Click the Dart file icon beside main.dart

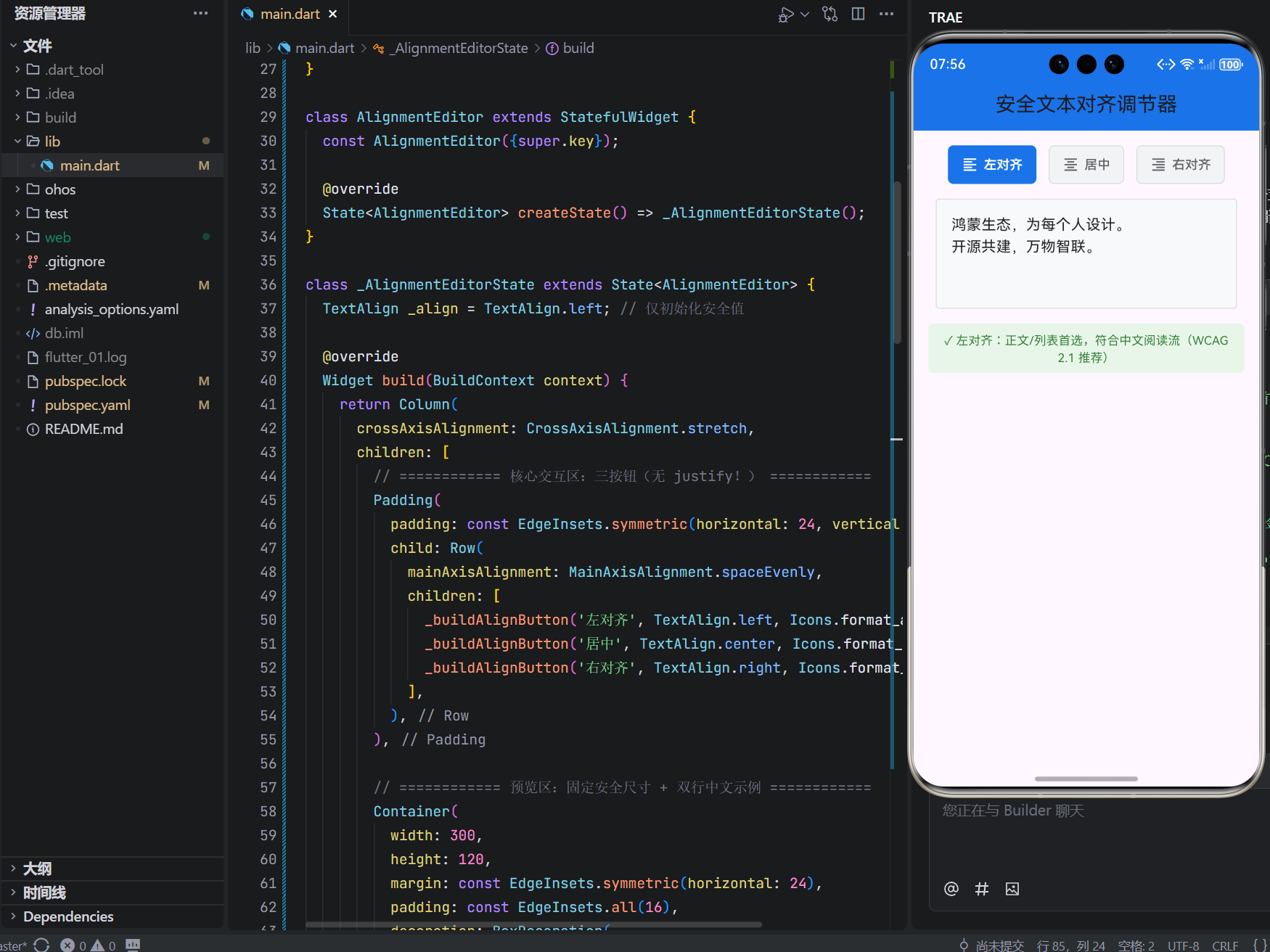click(x=47, y=165)
